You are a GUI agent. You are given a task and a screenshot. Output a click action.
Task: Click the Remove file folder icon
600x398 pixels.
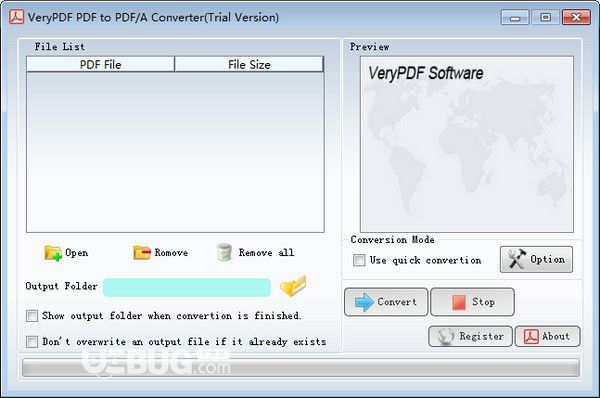point(142,253)
